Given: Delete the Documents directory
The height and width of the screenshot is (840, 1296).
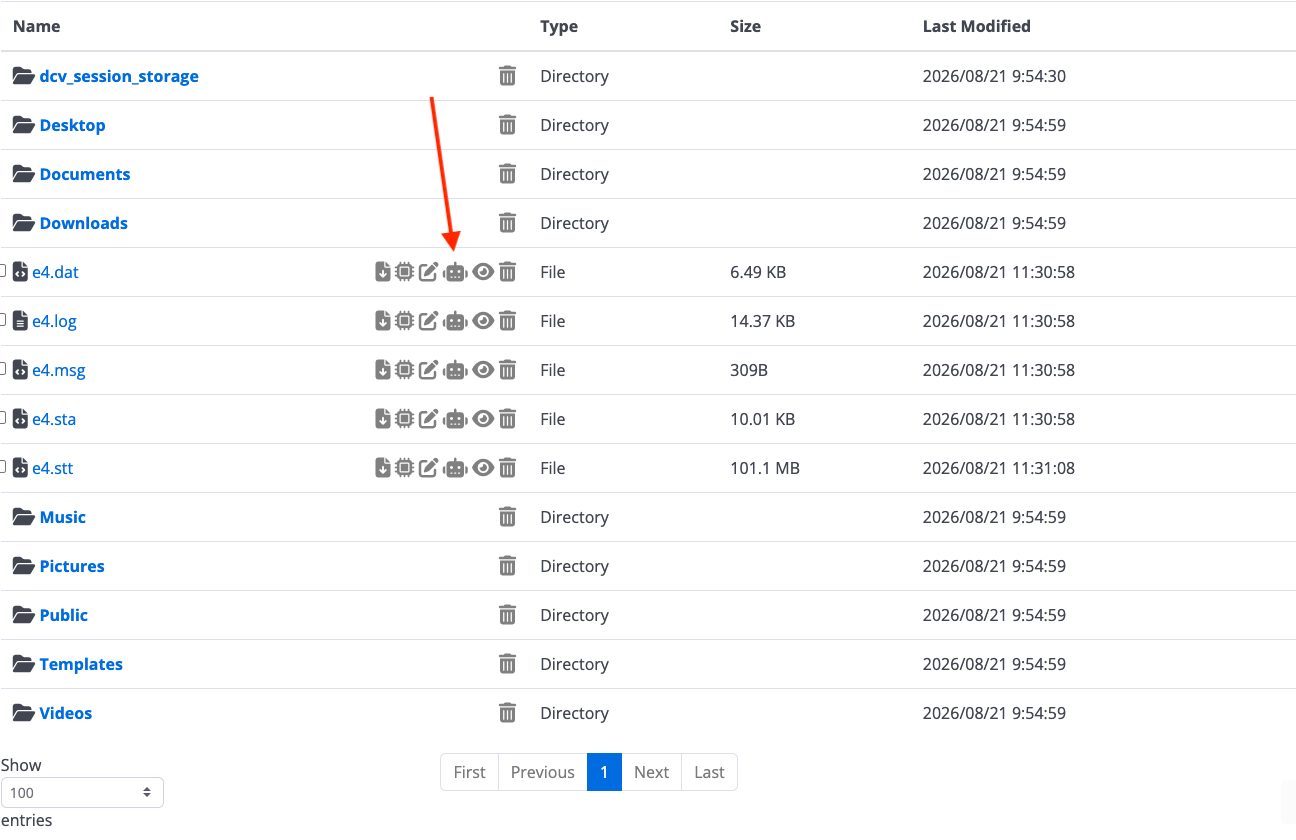Looking at the screenshot, I should tap(508, 174).
